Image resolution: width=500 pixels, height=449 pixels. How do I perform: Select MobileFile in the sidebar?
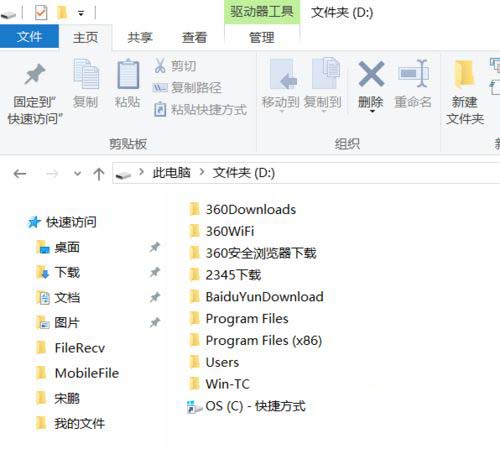click(87, 373)
